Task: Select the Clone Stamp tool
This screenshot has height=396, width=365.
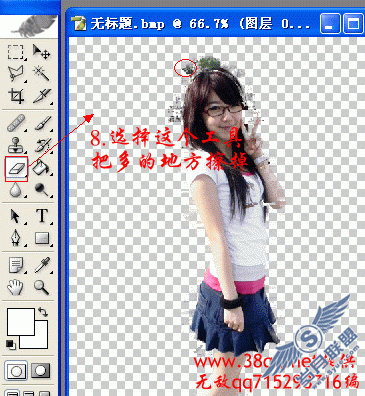Action: click(16, 145)
